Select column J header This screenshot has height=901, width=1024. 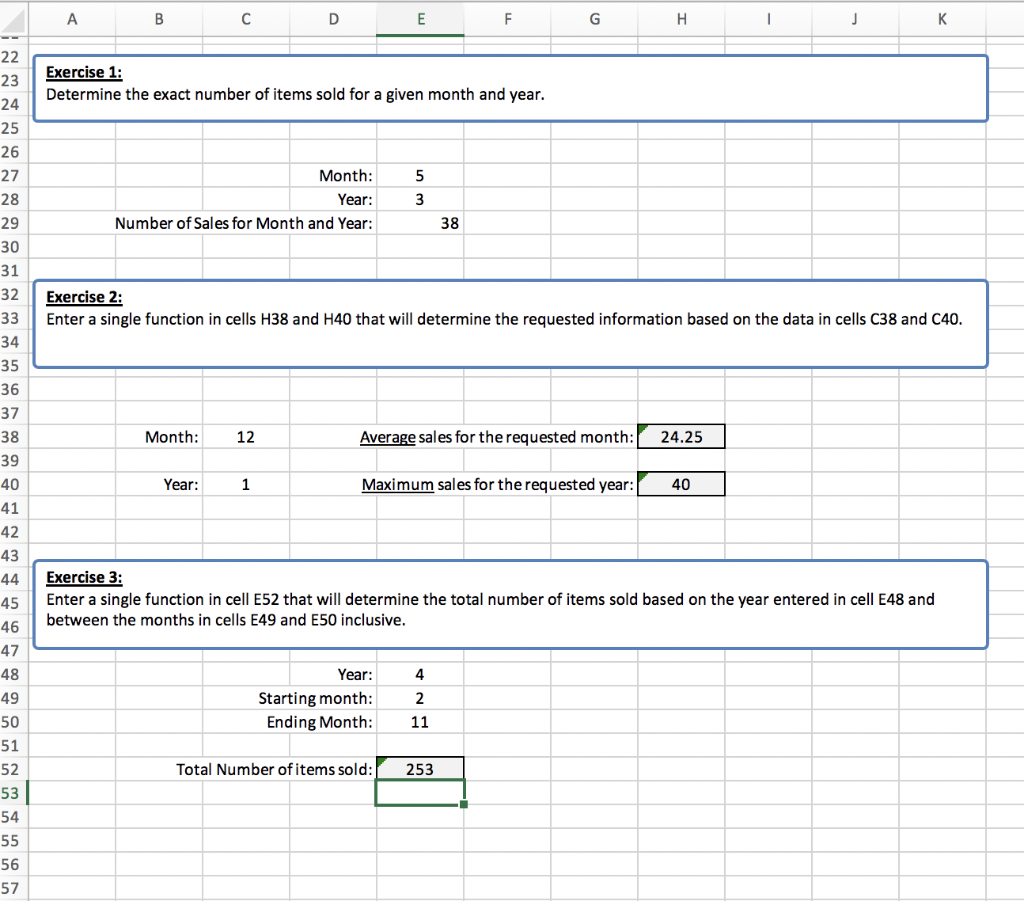click(x=855, y=19)
